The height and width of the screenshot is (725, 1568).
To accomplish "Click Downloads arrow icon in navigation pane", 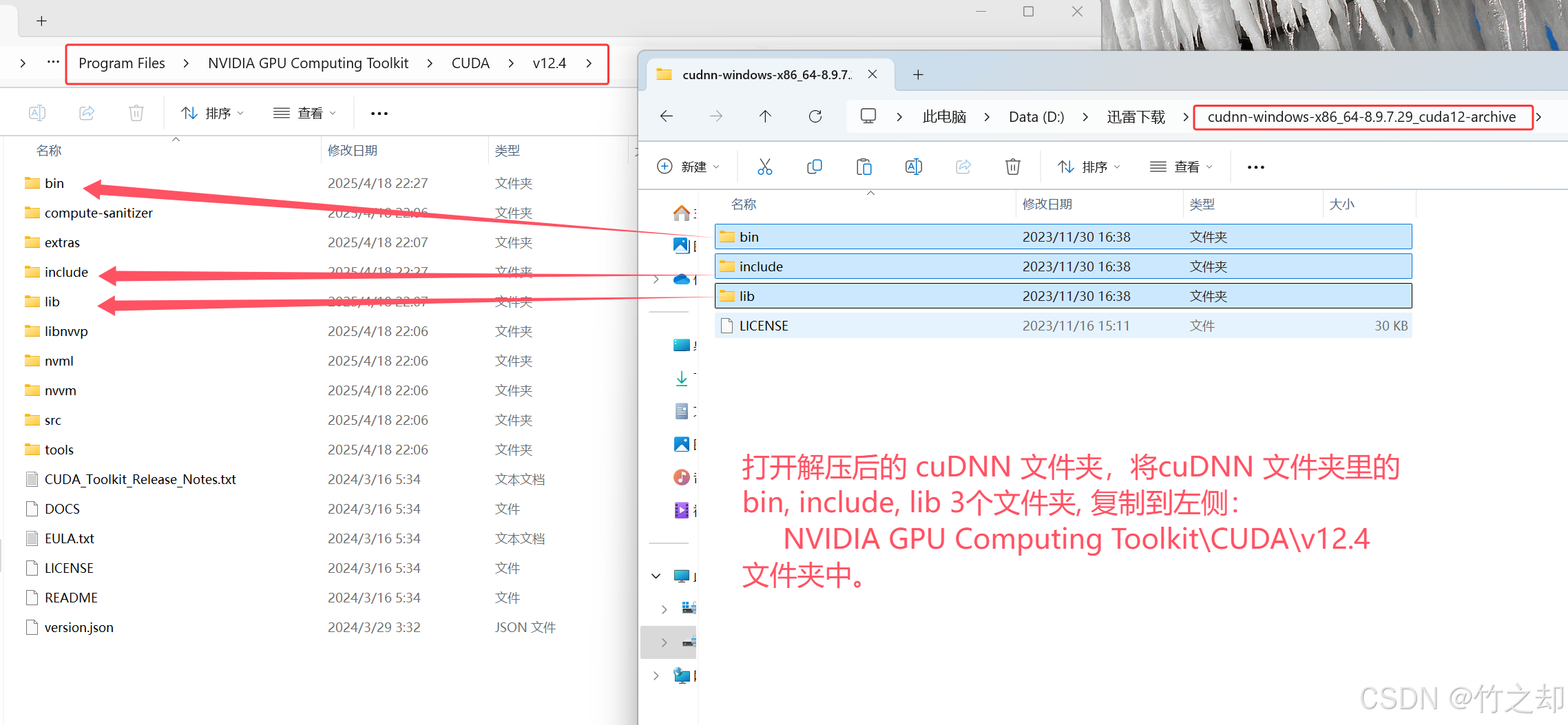I will pyautogui.click(x=682, y=378).
